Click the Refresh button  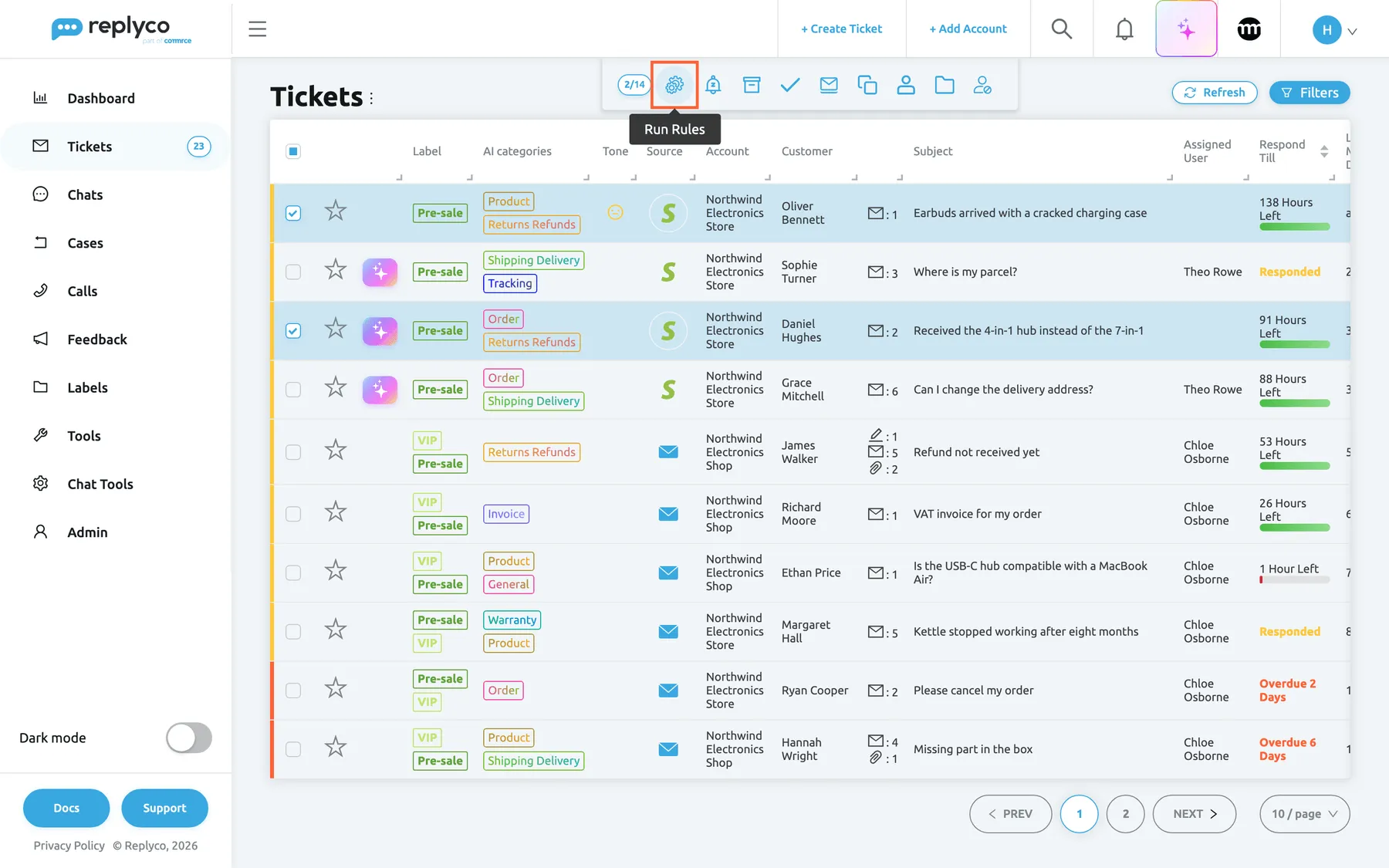point(1215,93)
